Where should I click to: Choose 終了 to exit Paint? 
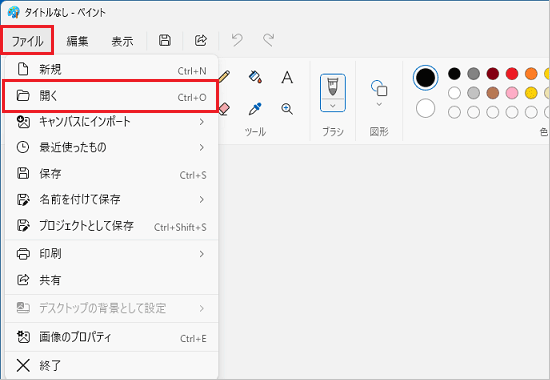(x=112, y=366)
